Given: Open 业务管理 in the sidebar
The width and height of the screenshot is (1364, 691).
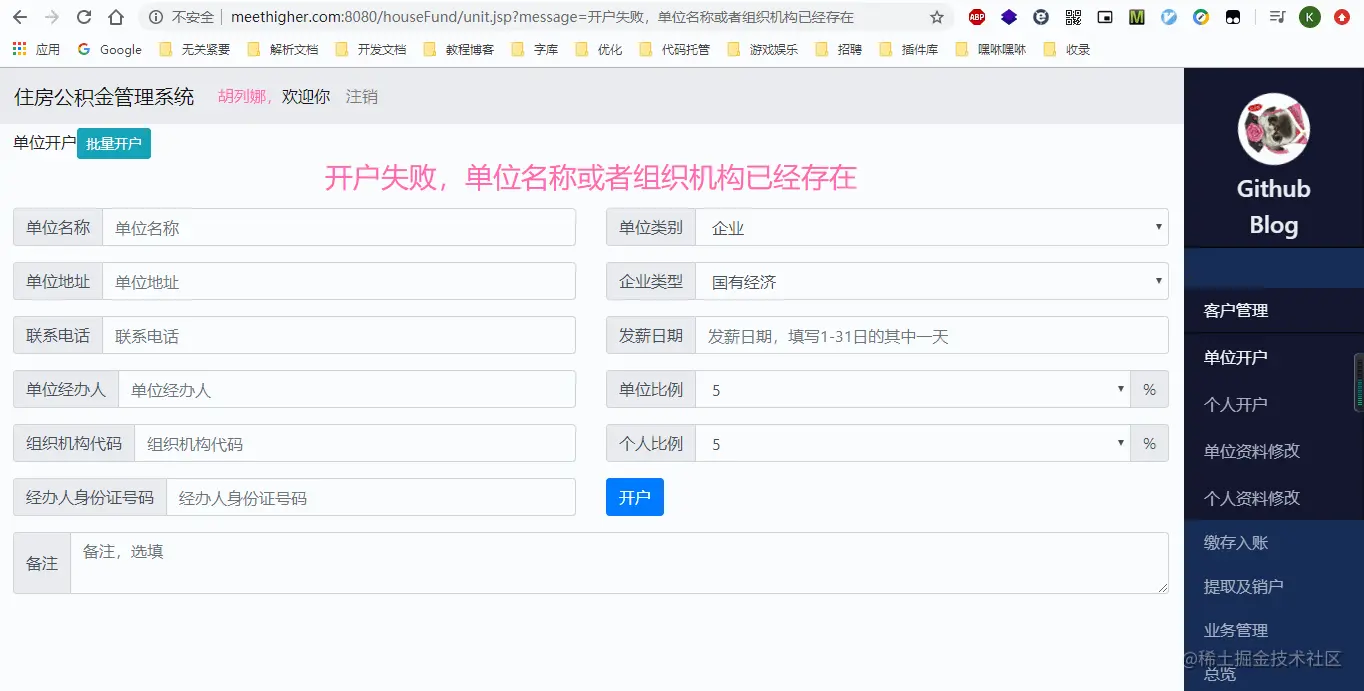Looking at the screenshot, I should (1236, 630).
